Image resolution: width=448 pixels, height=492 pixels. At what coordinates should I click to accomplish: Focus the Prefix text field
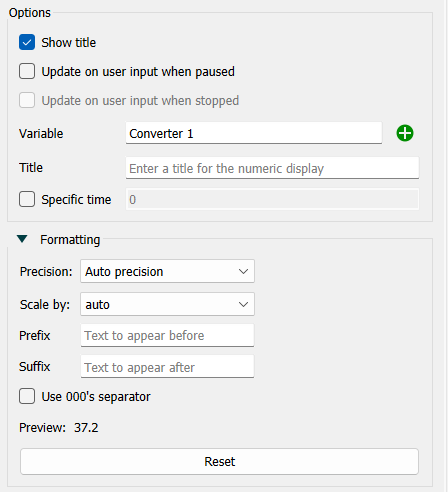167,335
